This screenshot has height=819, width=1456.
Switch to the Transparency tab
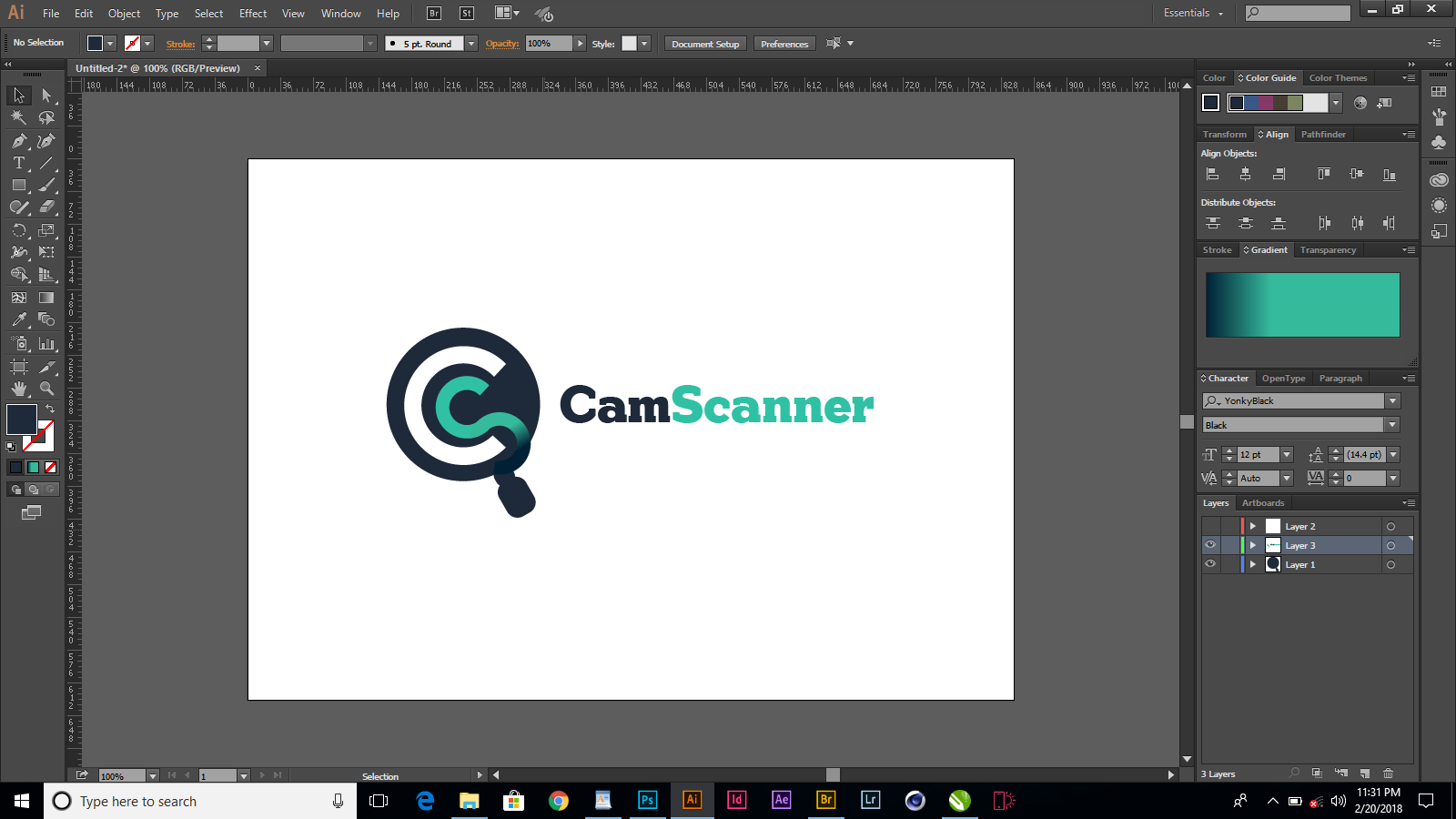(1328, 249)
